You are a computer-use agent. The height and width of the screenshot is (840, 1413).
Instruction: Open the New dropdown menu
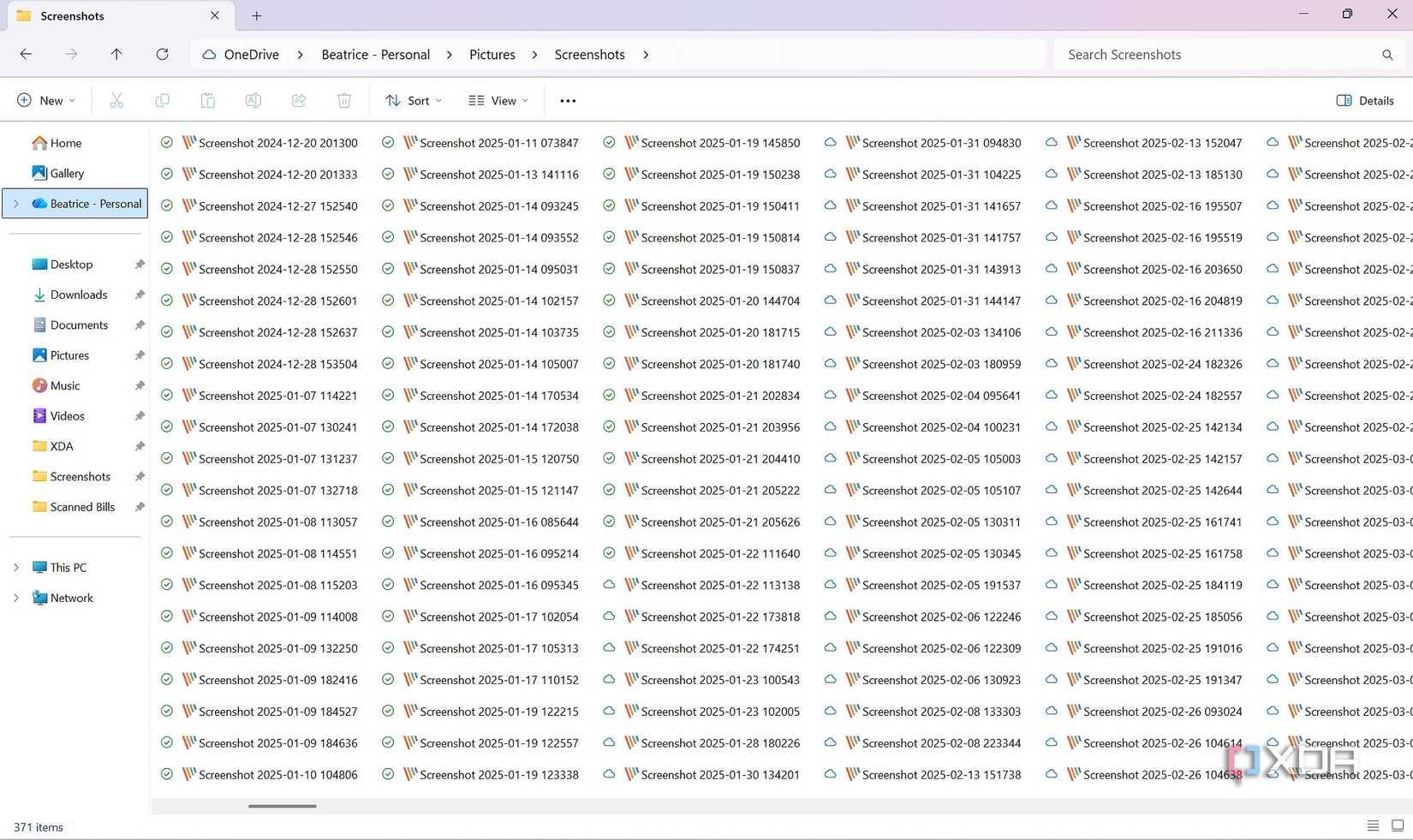coord(46,100)
